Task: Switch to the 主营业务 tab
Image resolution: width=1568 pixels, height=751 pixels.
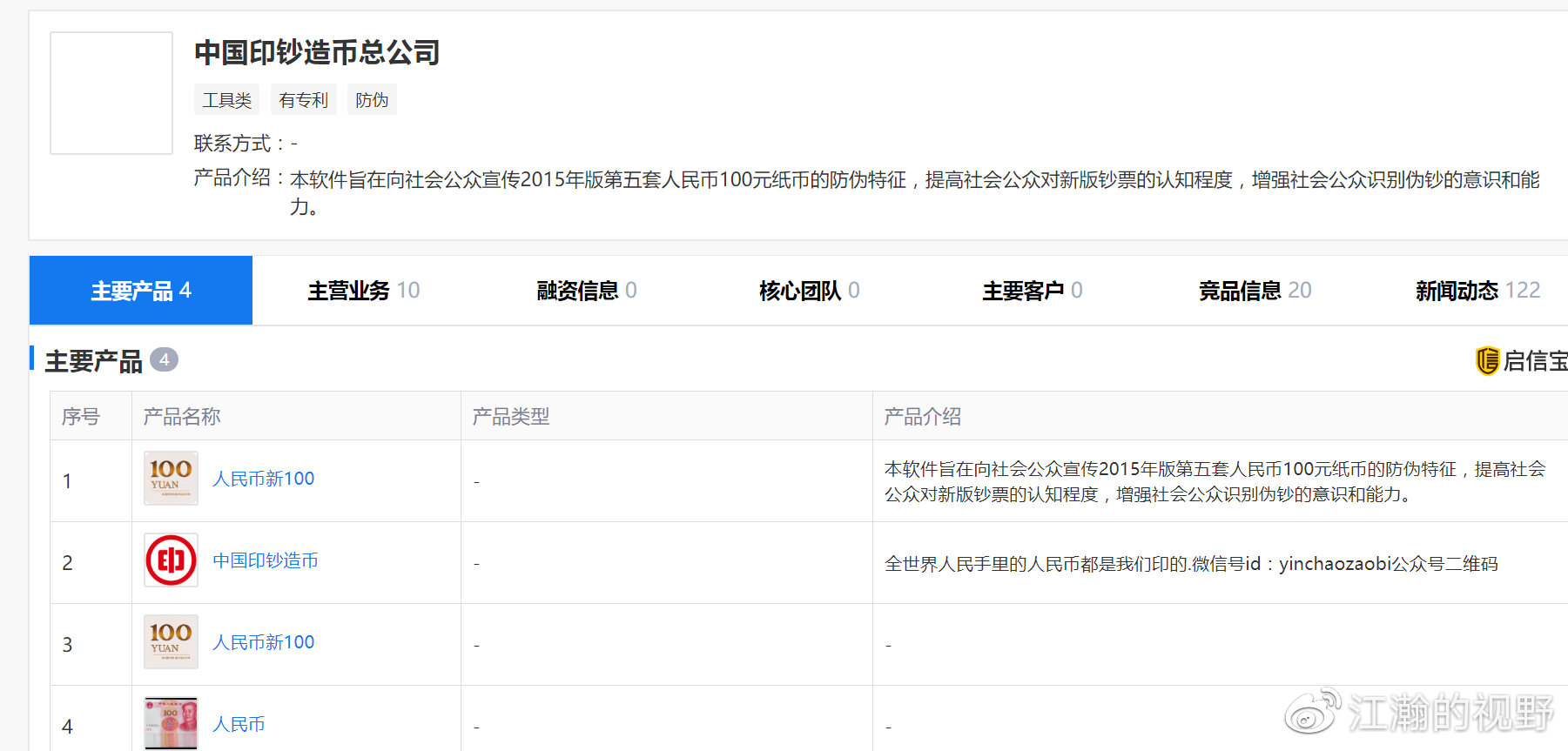Action: pyautogui.click(x=363, y=291)
